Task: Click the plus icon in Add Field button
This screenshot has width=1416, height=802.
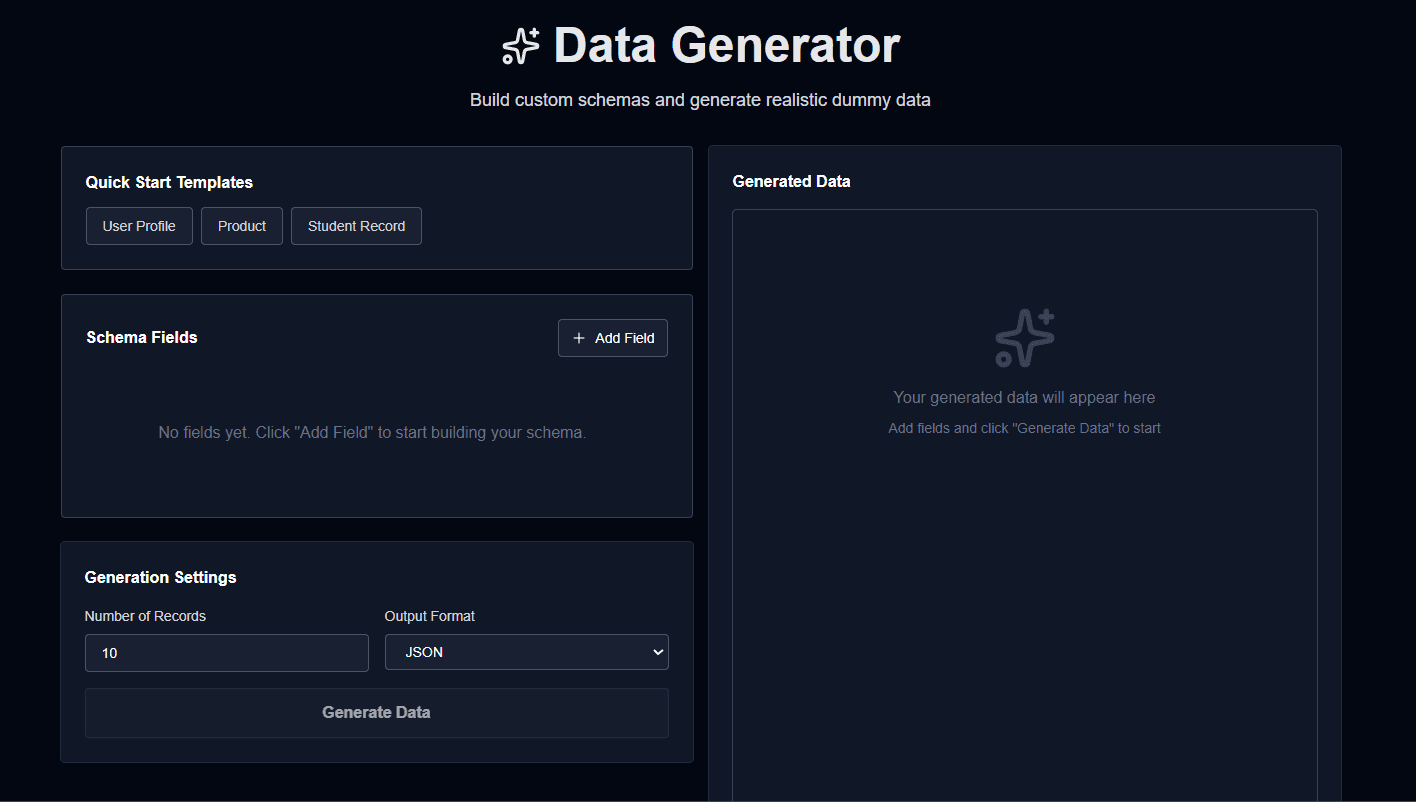Action: (x=579, y=338)
